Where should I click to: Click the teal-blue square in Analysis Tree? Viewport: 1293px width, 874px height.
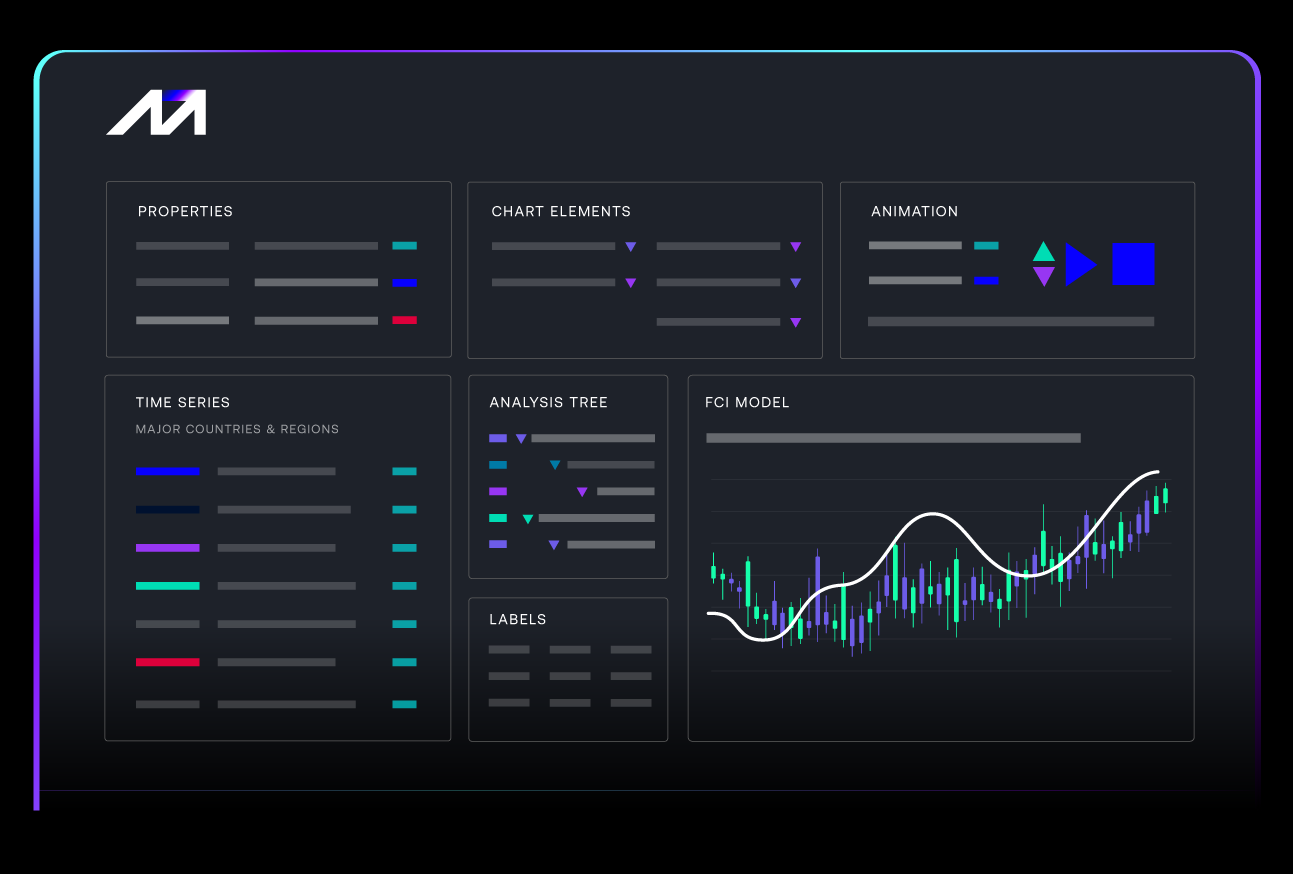coord(498,465)
